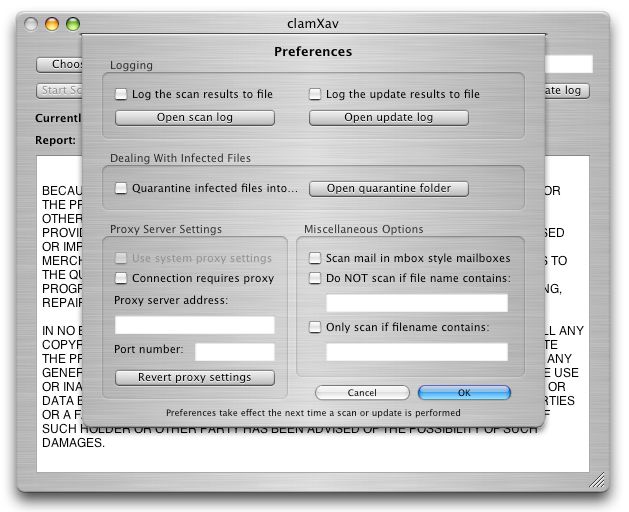629x512 pixels.
Task: Click the Open update log button
Action: [388, 118]
